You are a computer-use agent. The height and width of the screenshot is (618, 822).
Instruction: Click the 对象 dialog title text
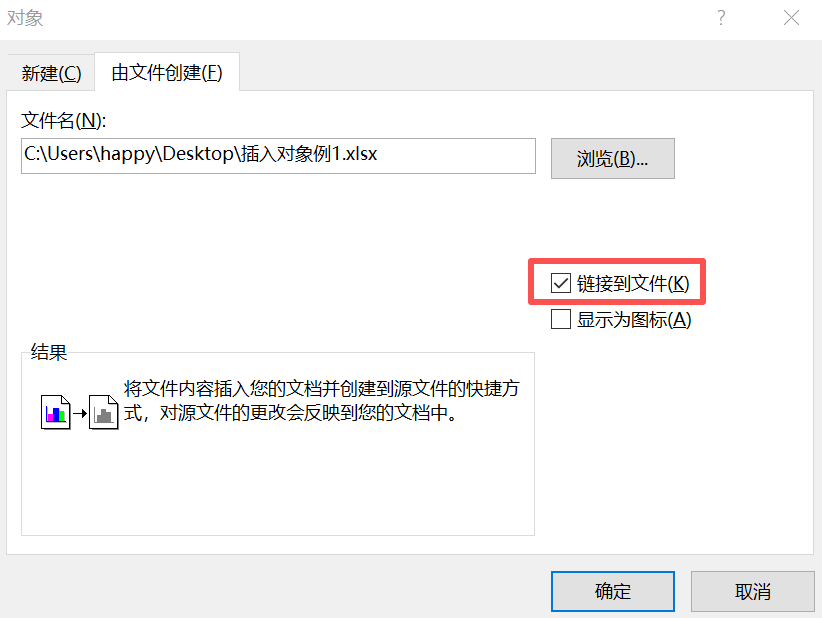click(x=25, y=18)
